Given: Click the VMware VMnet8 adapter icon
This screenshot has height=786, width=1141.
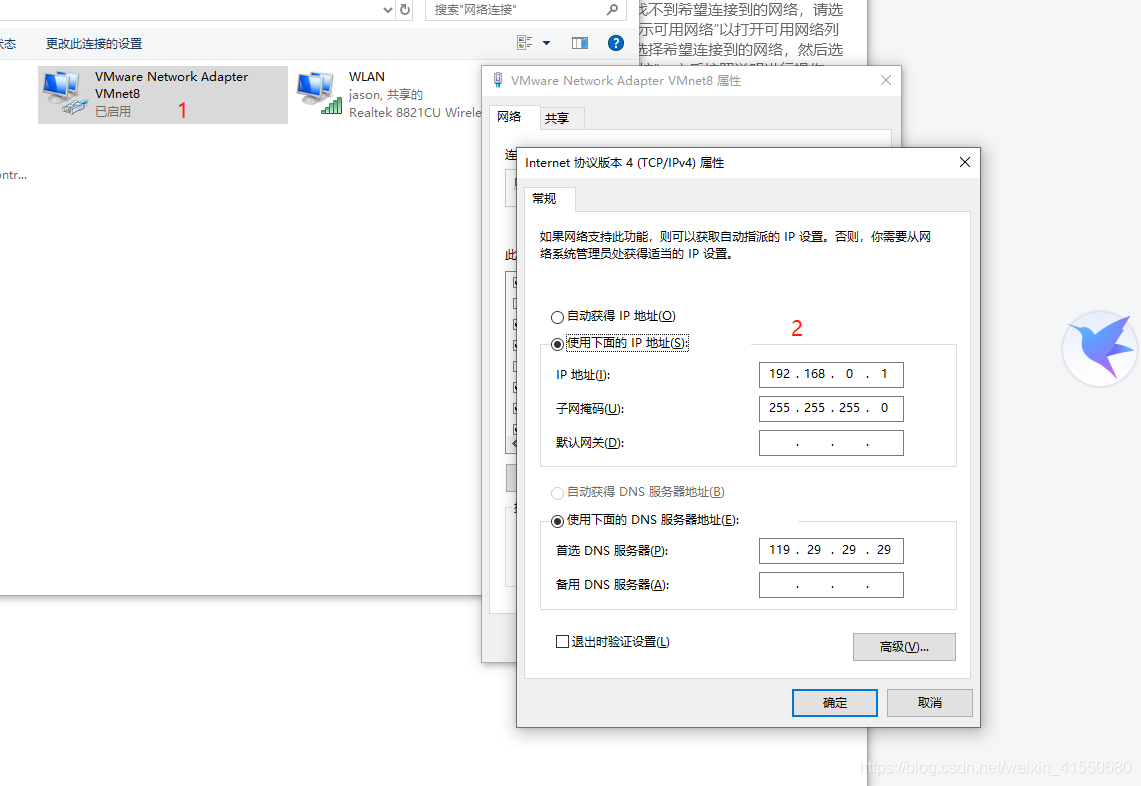Looking at the screenshot, I should [x=64, y=93].
